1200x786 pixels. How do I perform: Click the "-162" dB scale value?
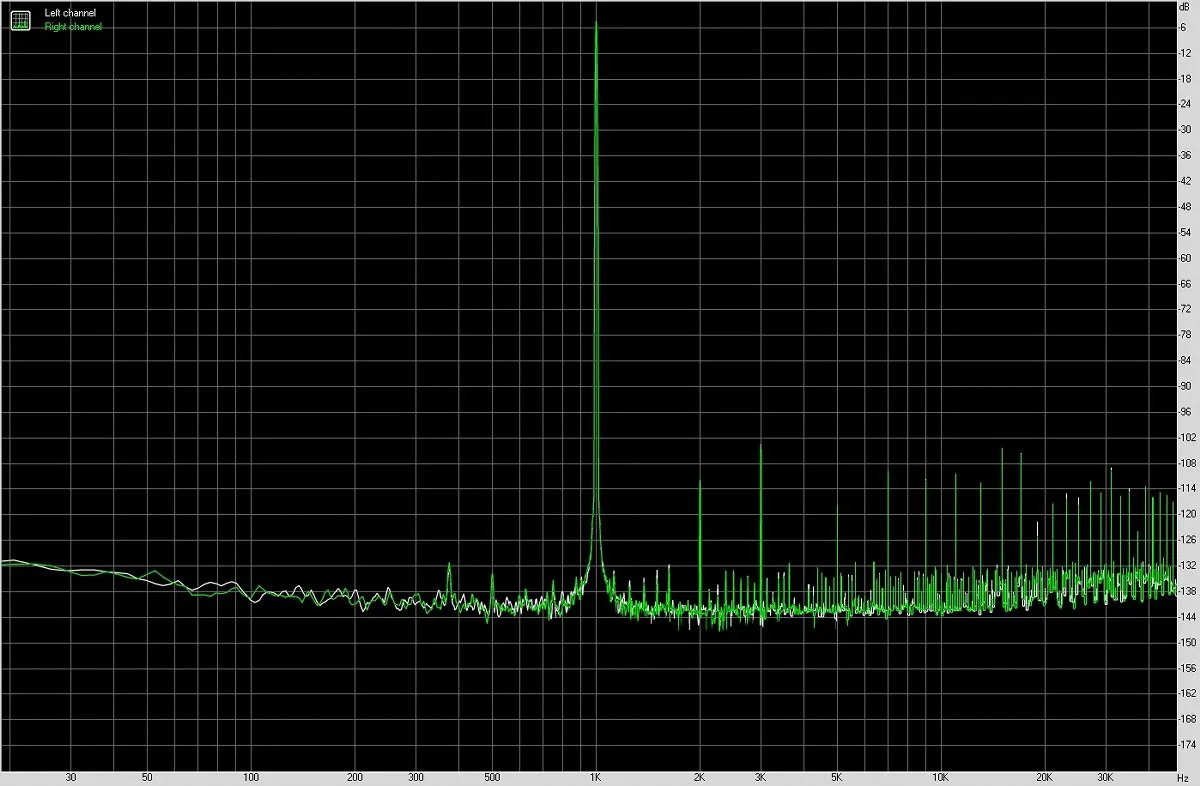(1187, 694)
